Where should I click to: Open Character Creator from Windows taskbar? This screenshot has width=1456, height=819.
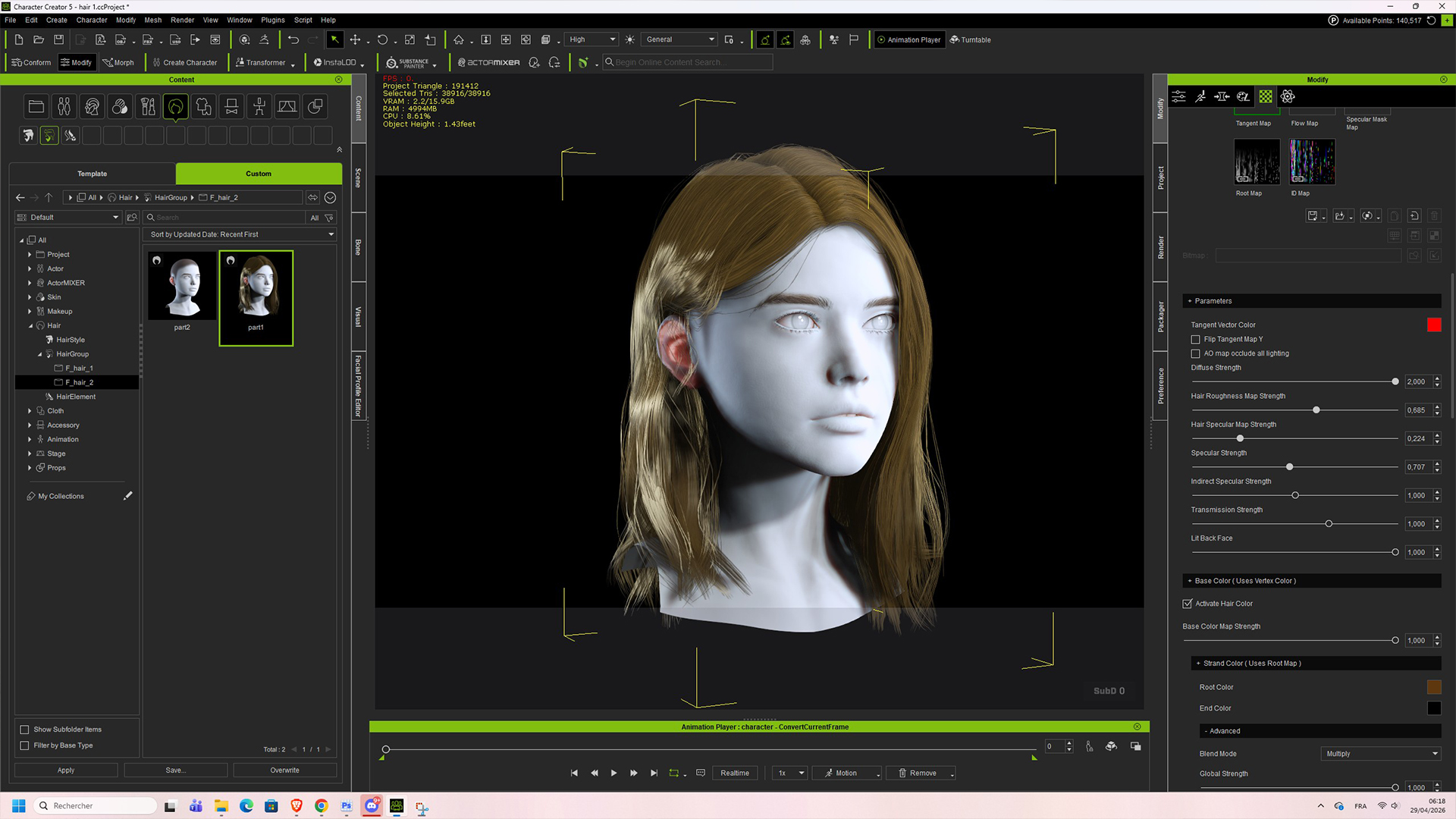point(397,805)
